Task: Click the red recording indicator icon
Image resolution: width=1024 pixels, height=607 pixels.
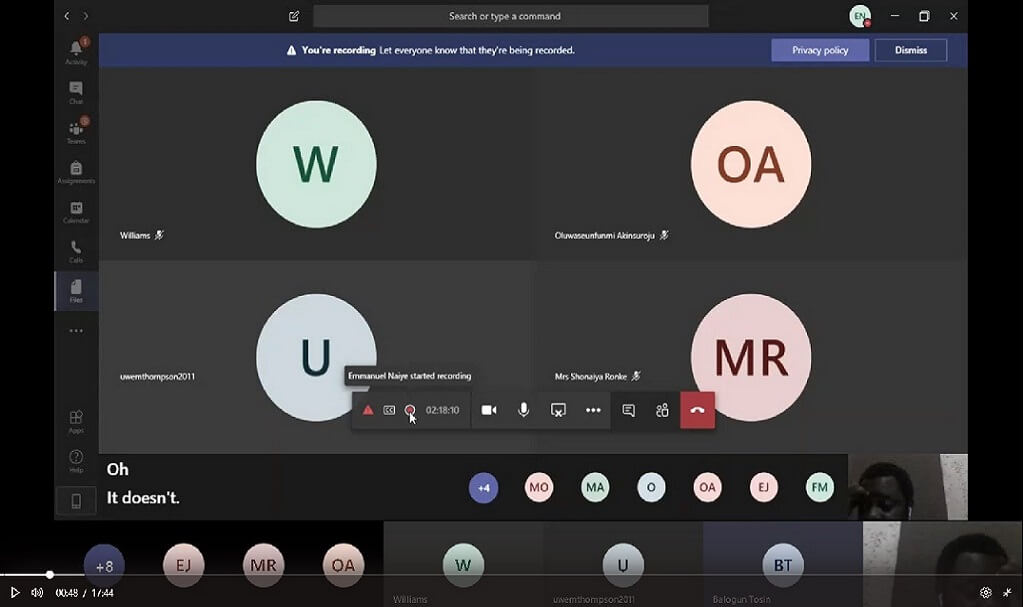Action: coord(409,410)
